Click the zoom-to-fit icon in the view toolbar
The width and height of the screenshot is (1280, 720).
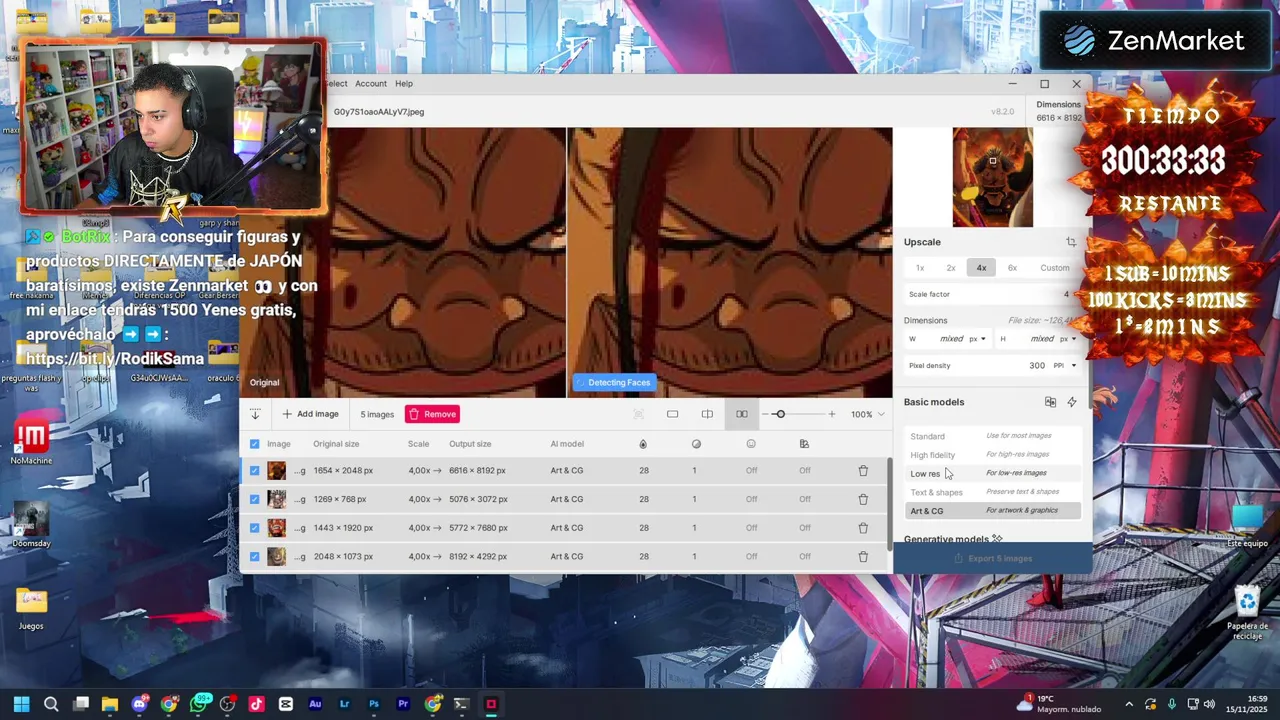coord(638,414)
